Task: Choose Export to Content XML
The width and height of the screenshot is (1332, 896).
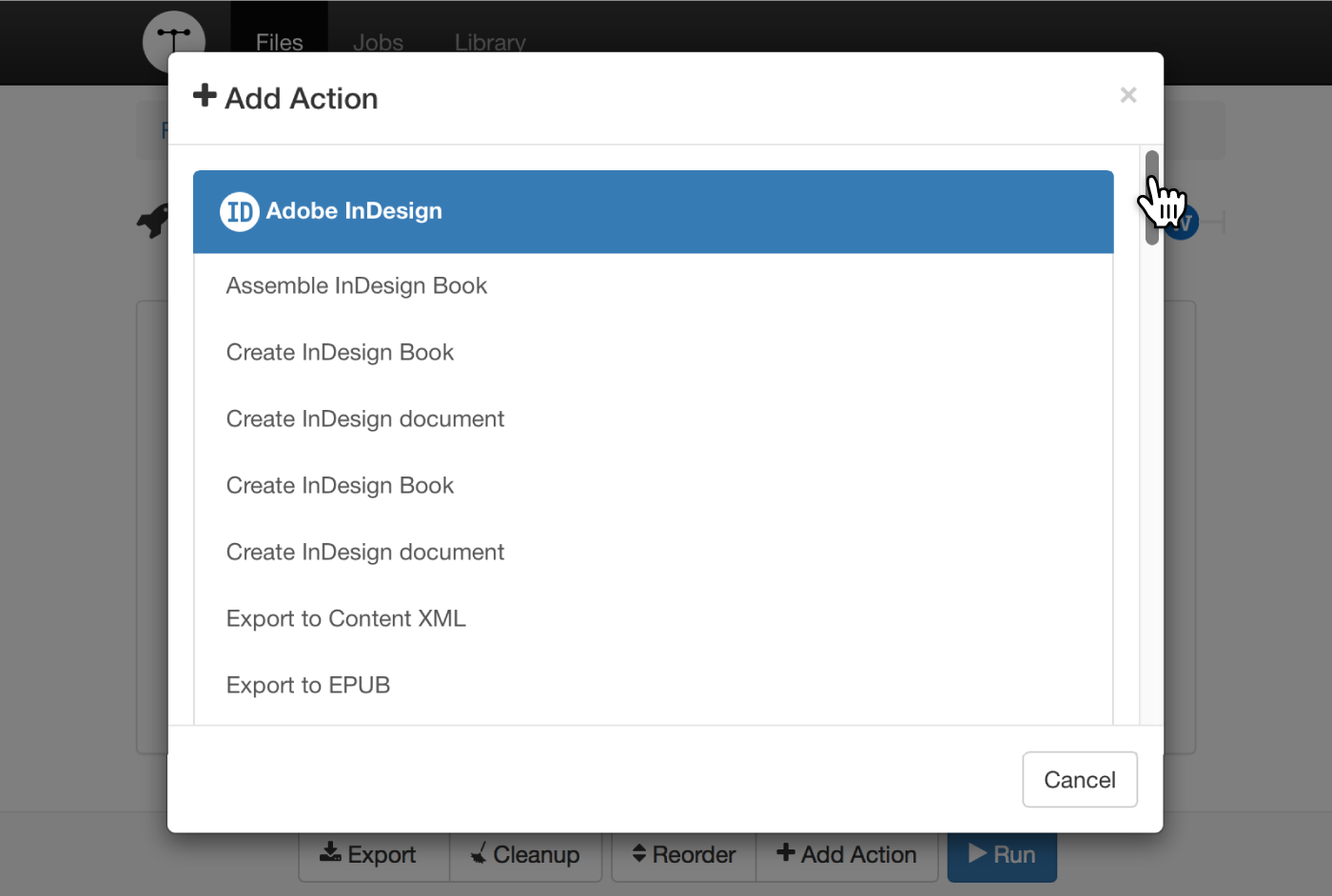Action: 345,619
